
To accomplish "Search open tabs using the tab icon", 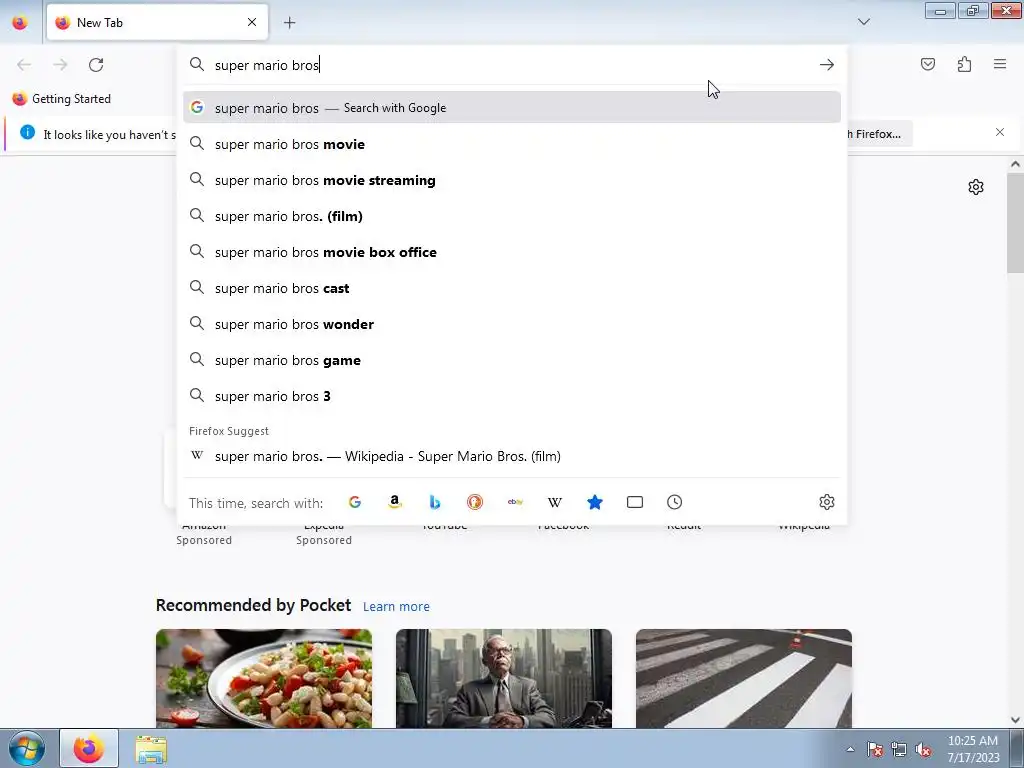I will (635, 502).
